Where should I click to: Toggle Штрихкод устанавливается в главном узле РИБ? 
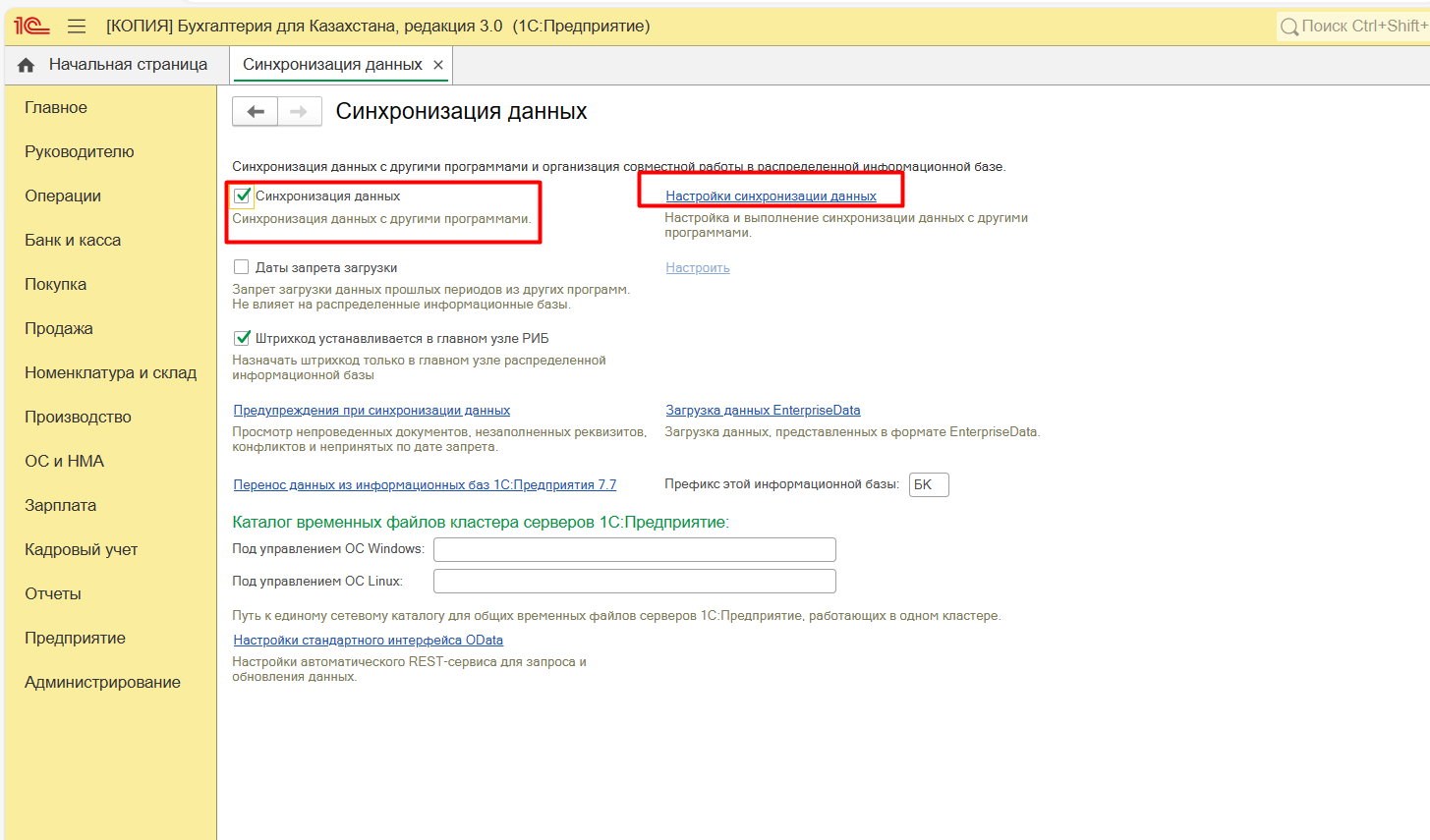242,338
